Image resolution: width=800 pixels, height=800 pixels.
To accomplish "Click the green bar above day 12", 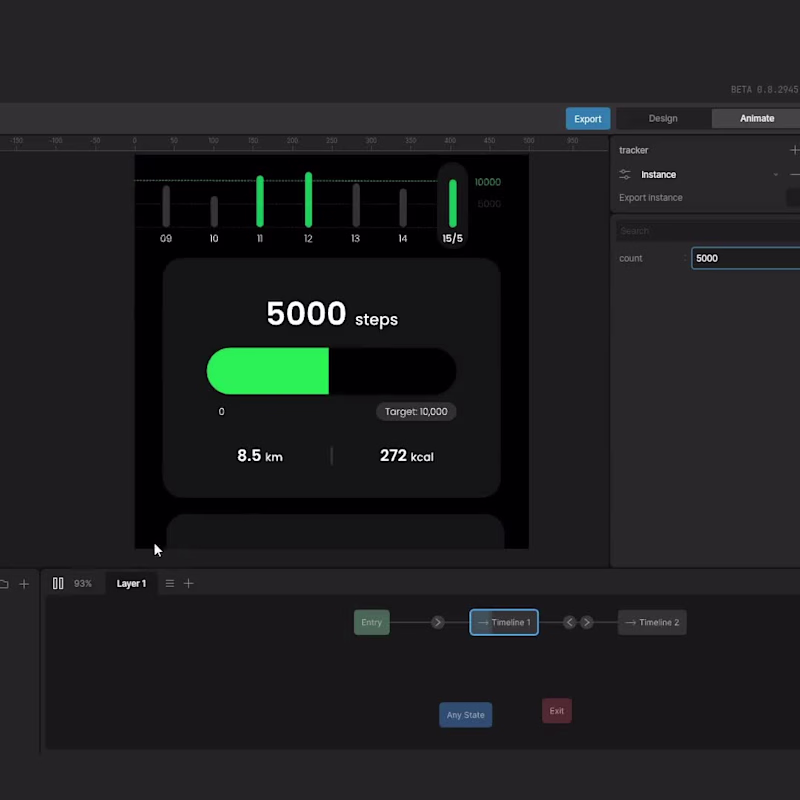I will coord(308,199).
